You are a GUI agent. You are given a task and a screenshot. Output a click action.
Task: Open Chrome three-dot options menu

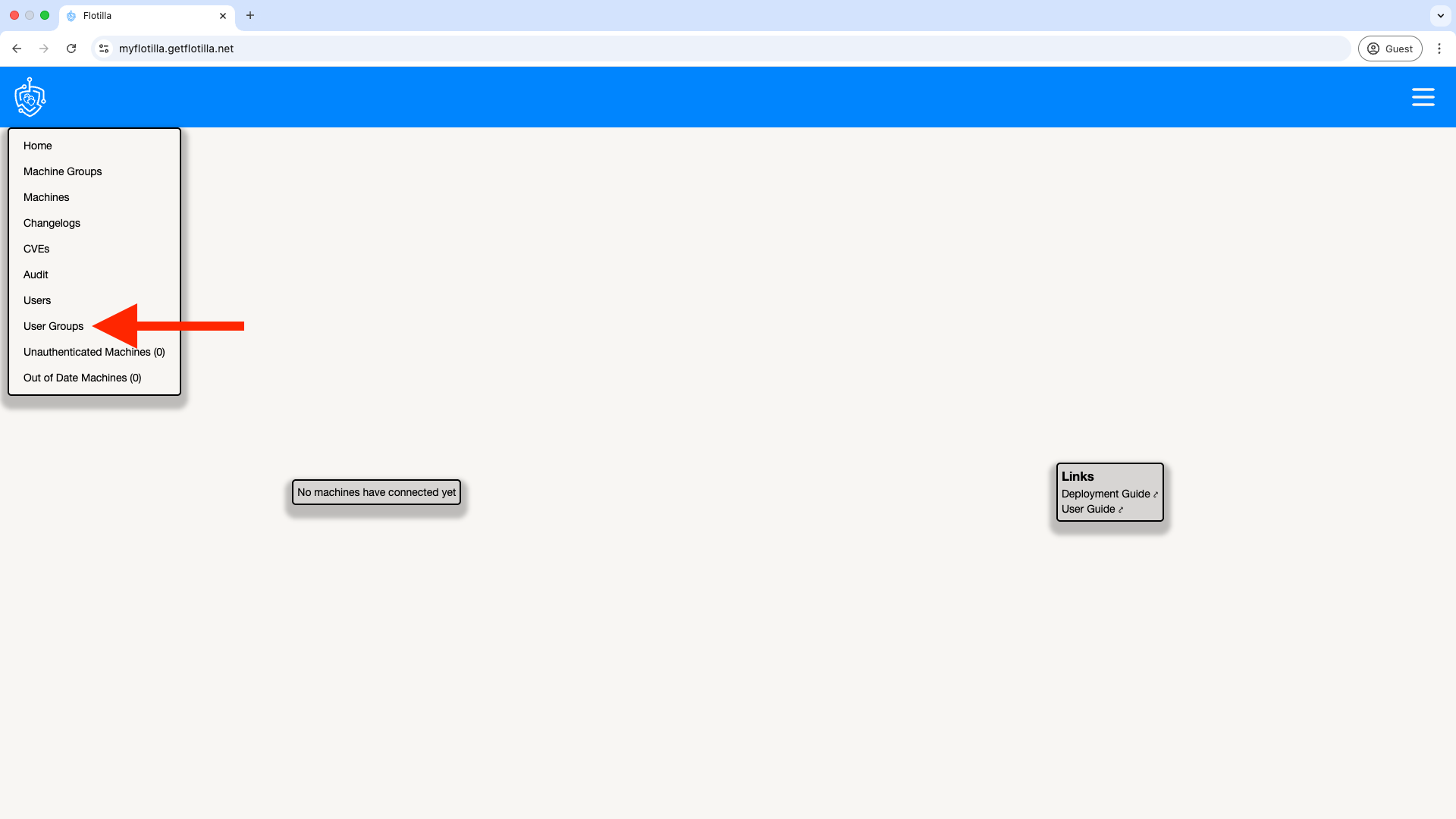click(1439, 49)
